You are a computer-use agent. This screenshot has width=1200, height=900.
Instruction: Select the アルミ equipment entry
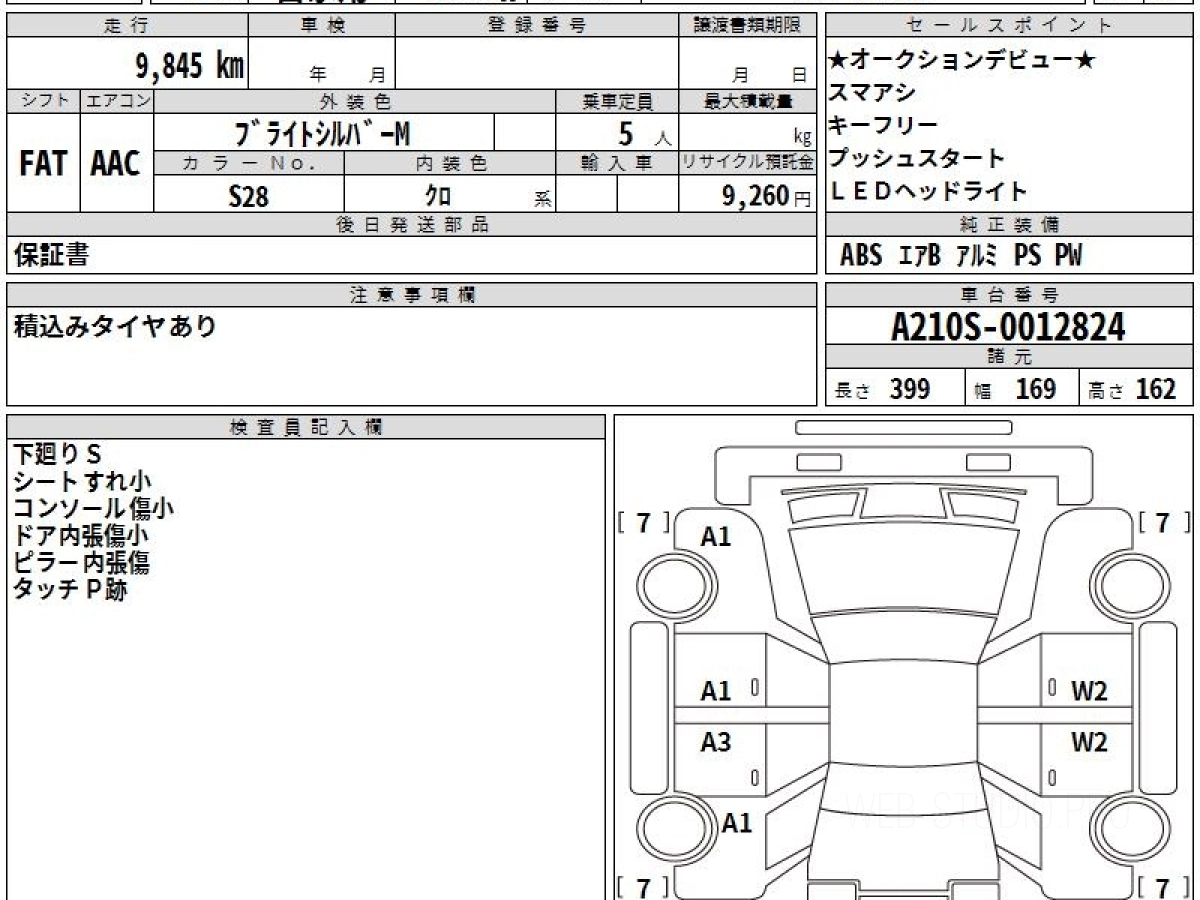click(x=977, y=256)
